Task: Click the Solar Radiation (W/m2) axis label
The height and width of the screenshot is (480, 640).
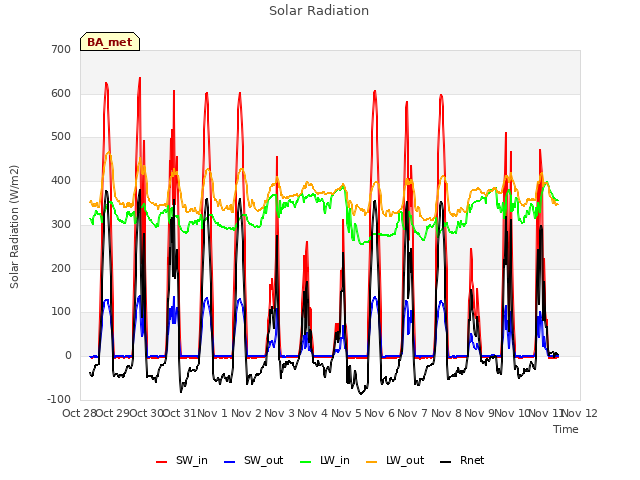Action: click(14, 227)
